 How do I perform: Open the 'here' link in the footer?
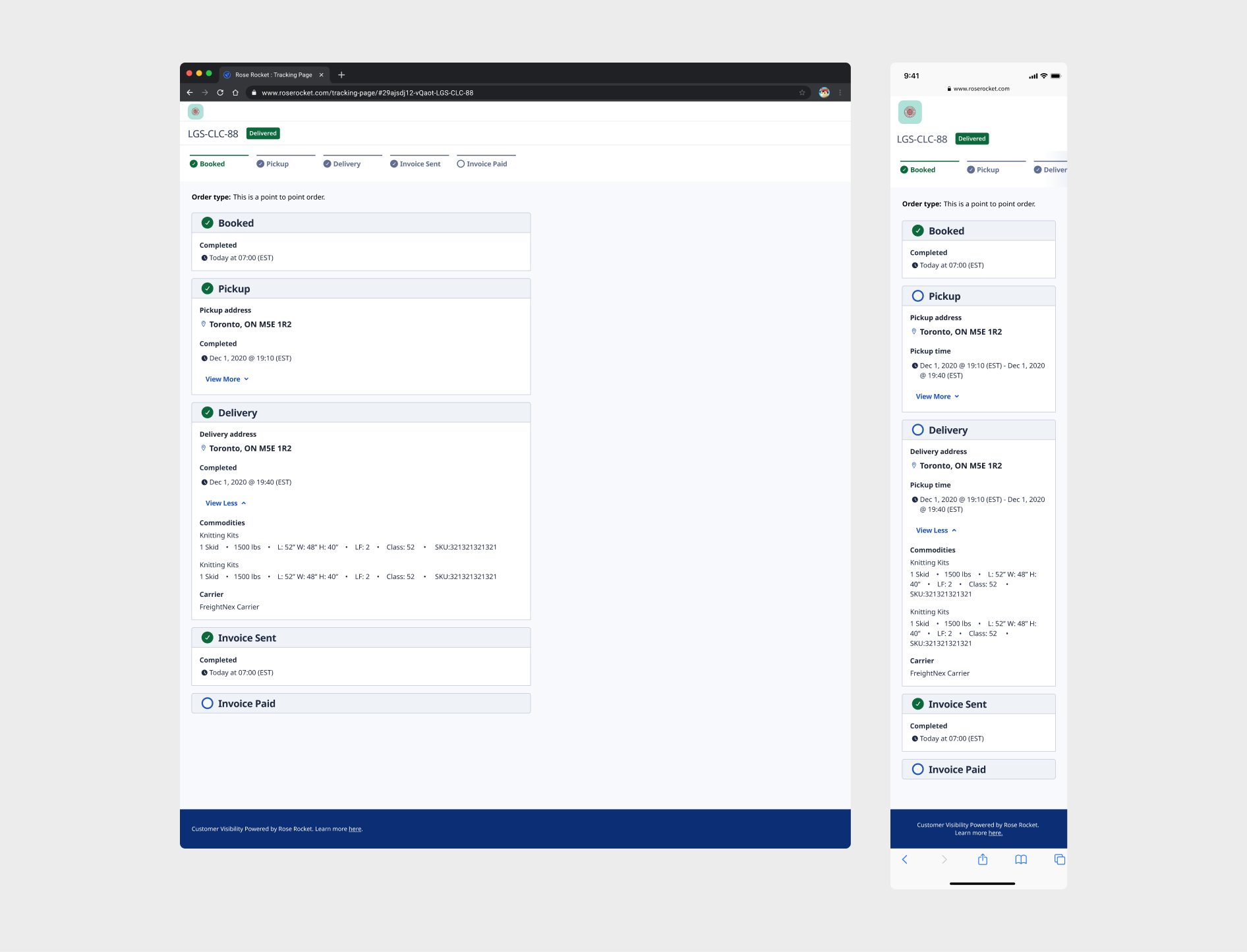click(x=355, y=829)
